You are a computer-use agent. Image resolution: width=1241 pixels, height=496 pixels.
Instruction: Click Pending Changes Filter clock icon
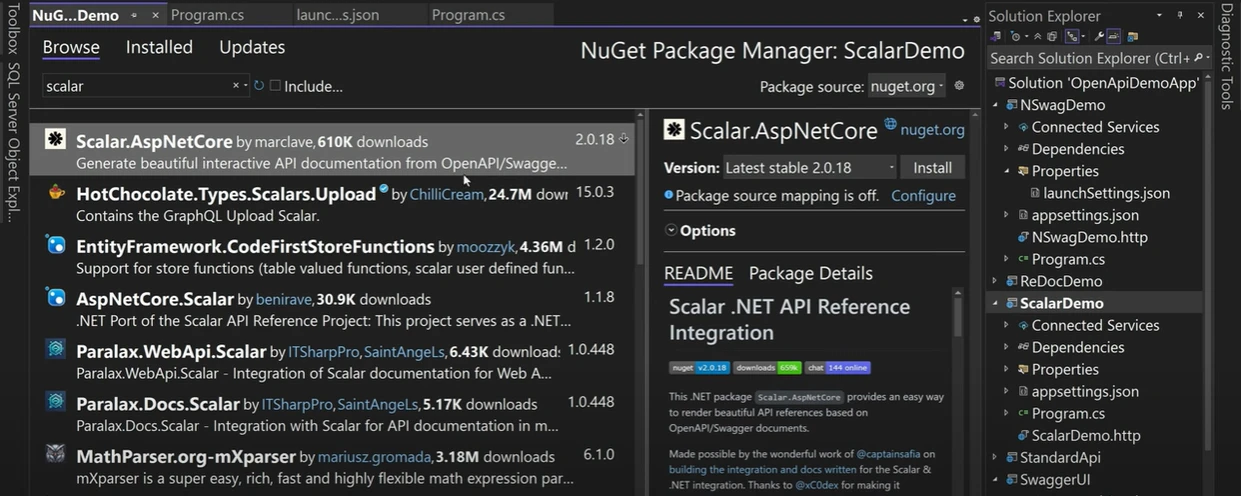click(1015, 36)
